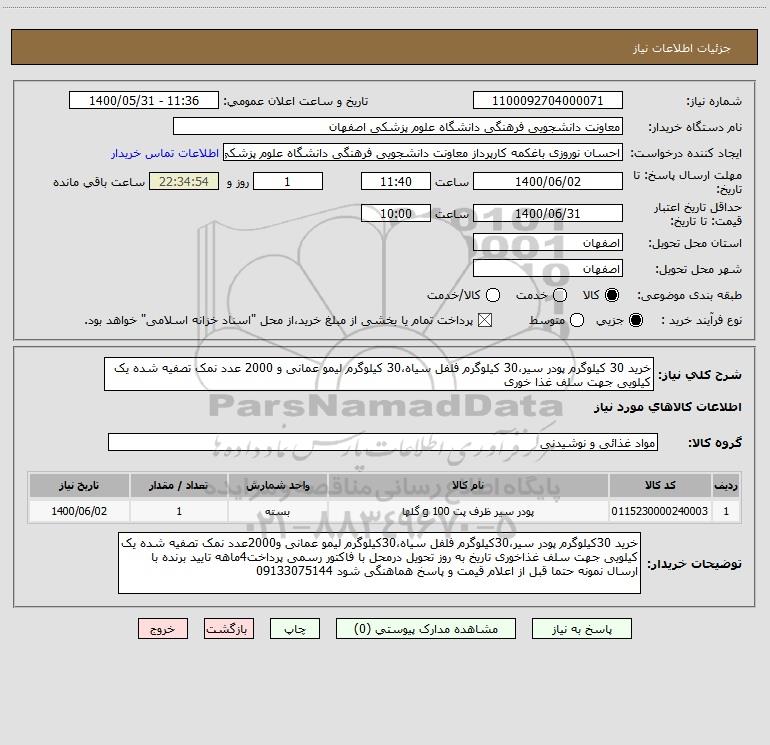770x745 pixels.
Task: Open the اطلاعات تماس خریدار link
Action: click(x=165, y=153)
